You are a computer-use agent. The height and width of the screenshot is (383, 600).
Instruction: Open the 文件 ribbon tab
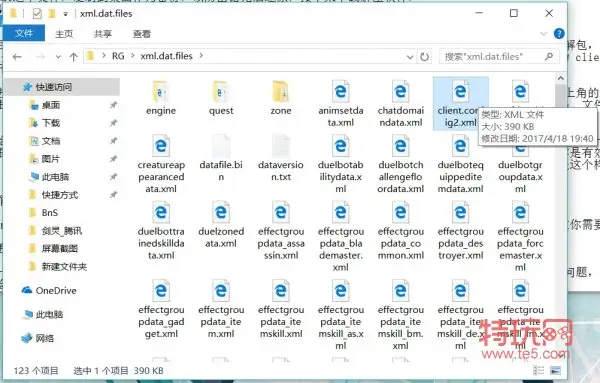coord(24,34)
